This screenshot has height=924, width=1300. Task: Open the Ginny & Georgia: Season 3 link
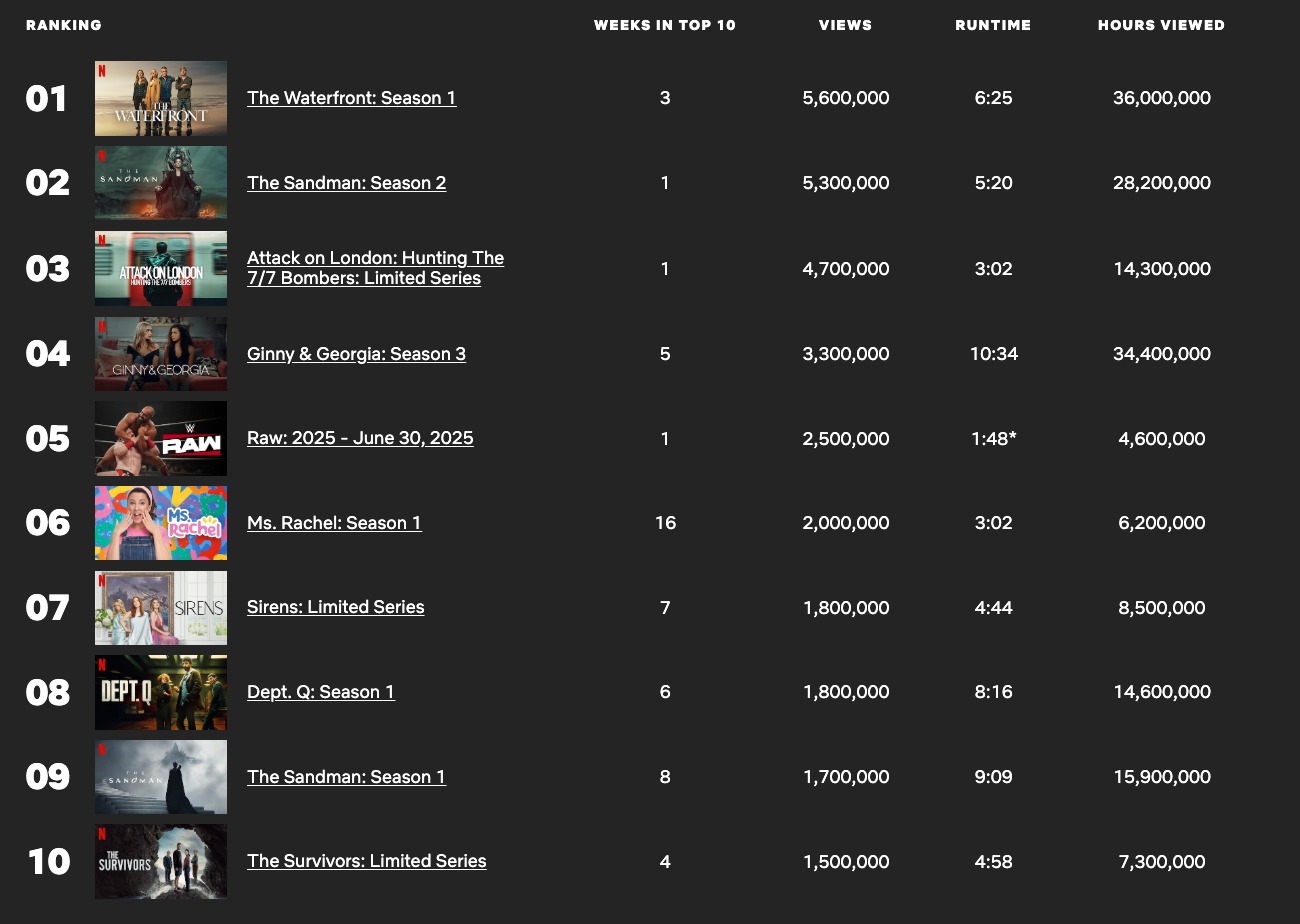pyautogui.click(x=356, y=353)
